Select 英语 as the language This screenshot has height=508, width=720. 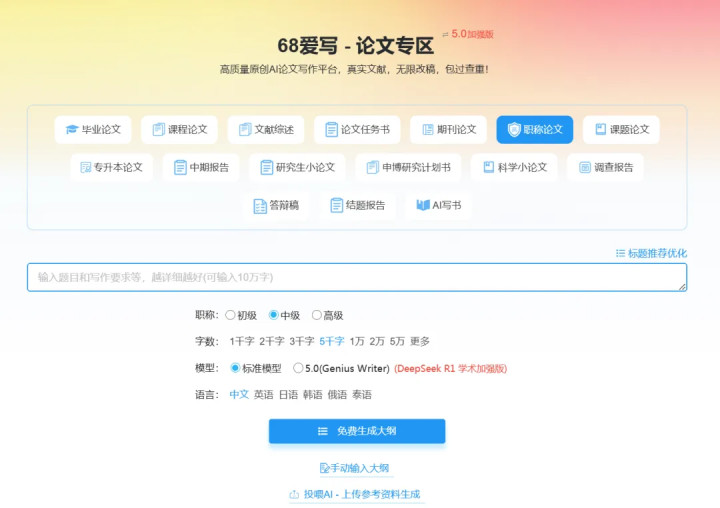click(x=264, y=395)
